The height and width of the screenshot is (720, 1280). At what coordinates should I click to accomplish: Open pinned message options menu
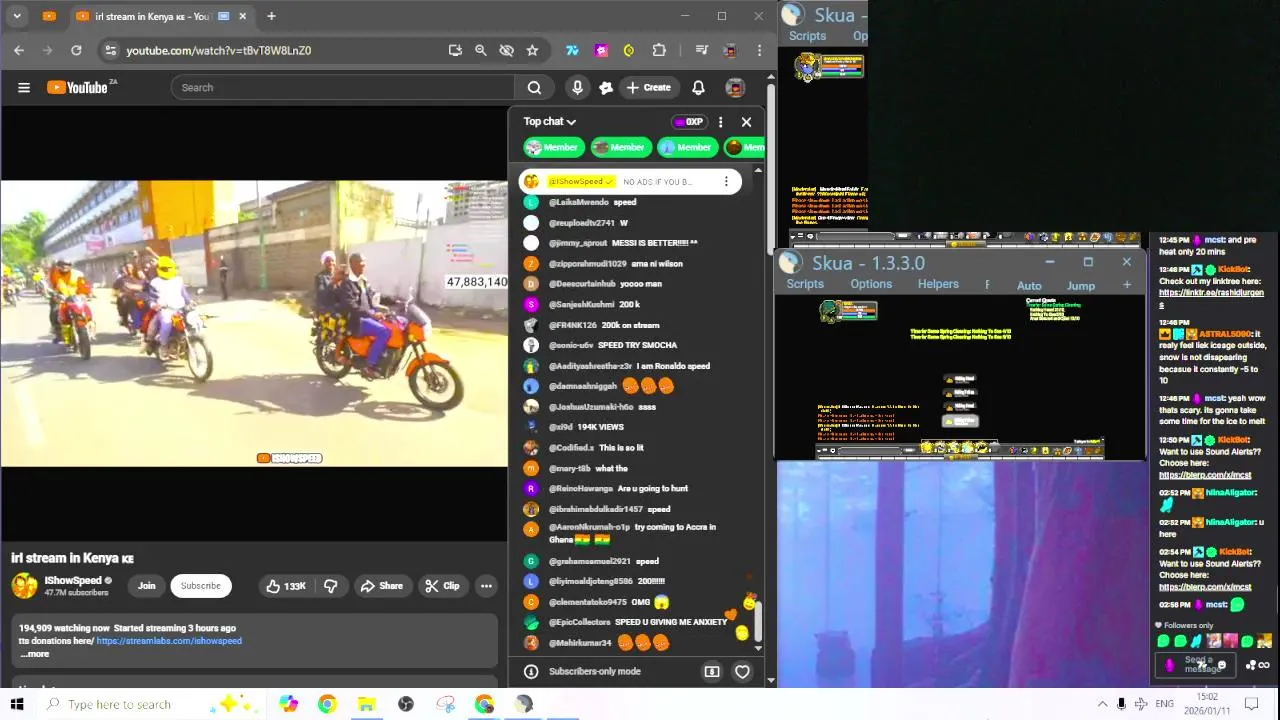click(x=726, y=182)
